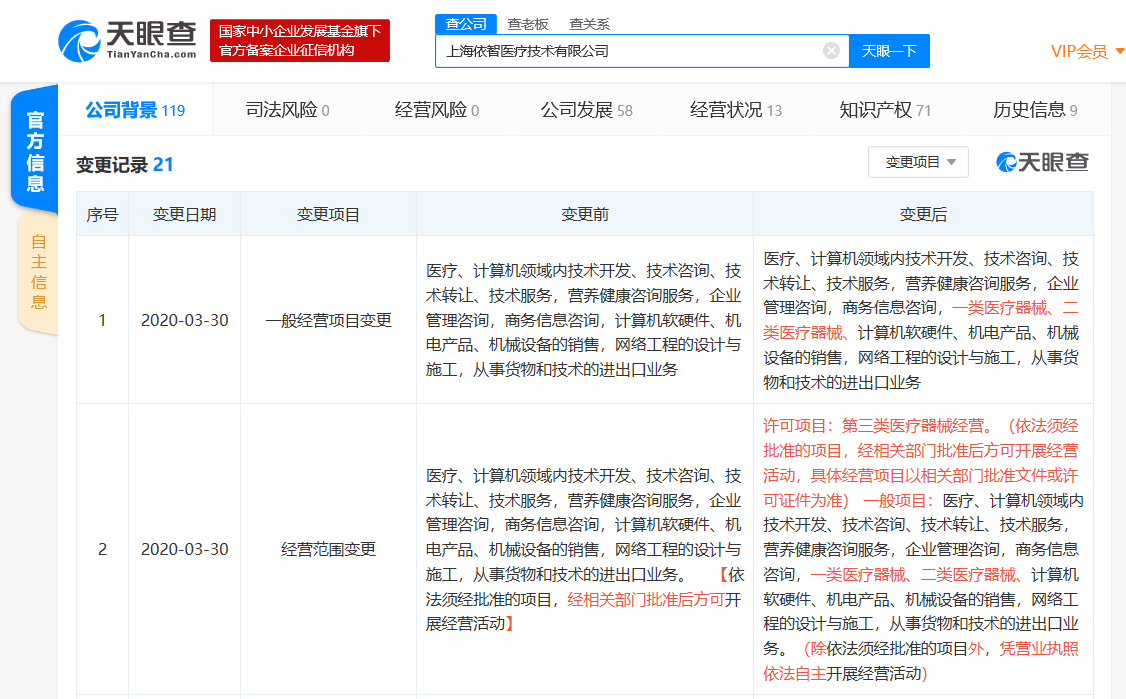The width and height of the screenshot is (1126, 699).
Task: Select the 查公司 search tab
Action: (x=465, y=24)
